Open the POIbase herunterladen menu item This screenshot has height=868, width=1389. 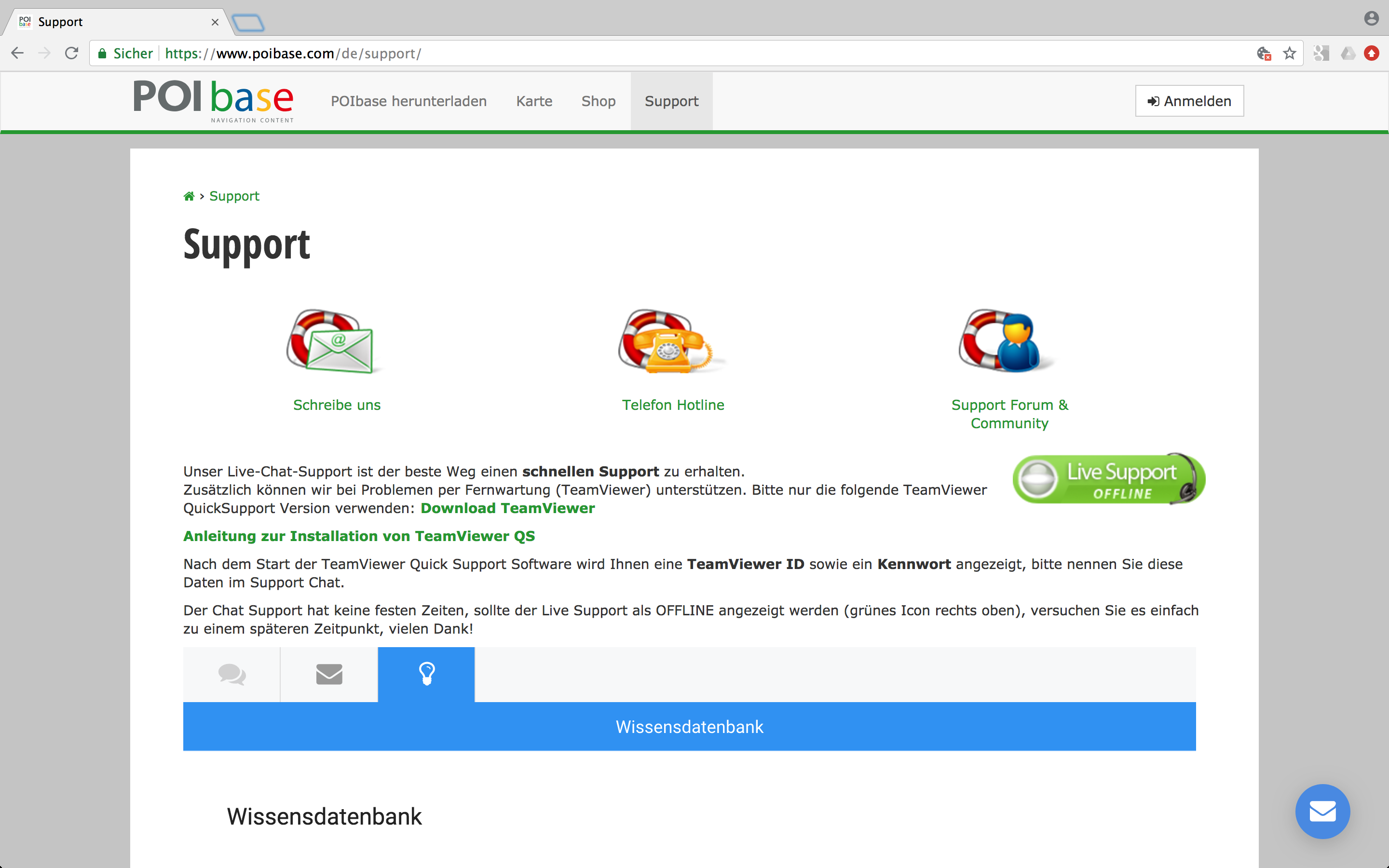pyautogui.click(x=409, y=101)
